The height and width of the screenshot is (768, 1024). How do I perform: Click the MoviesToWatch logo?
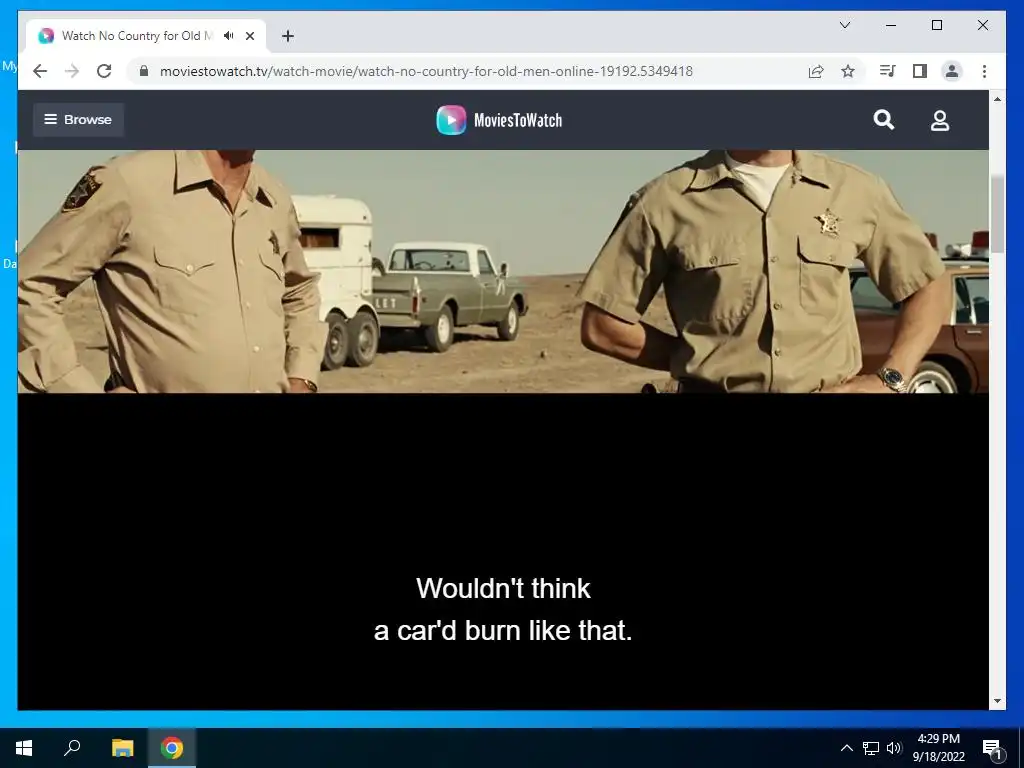500,120
